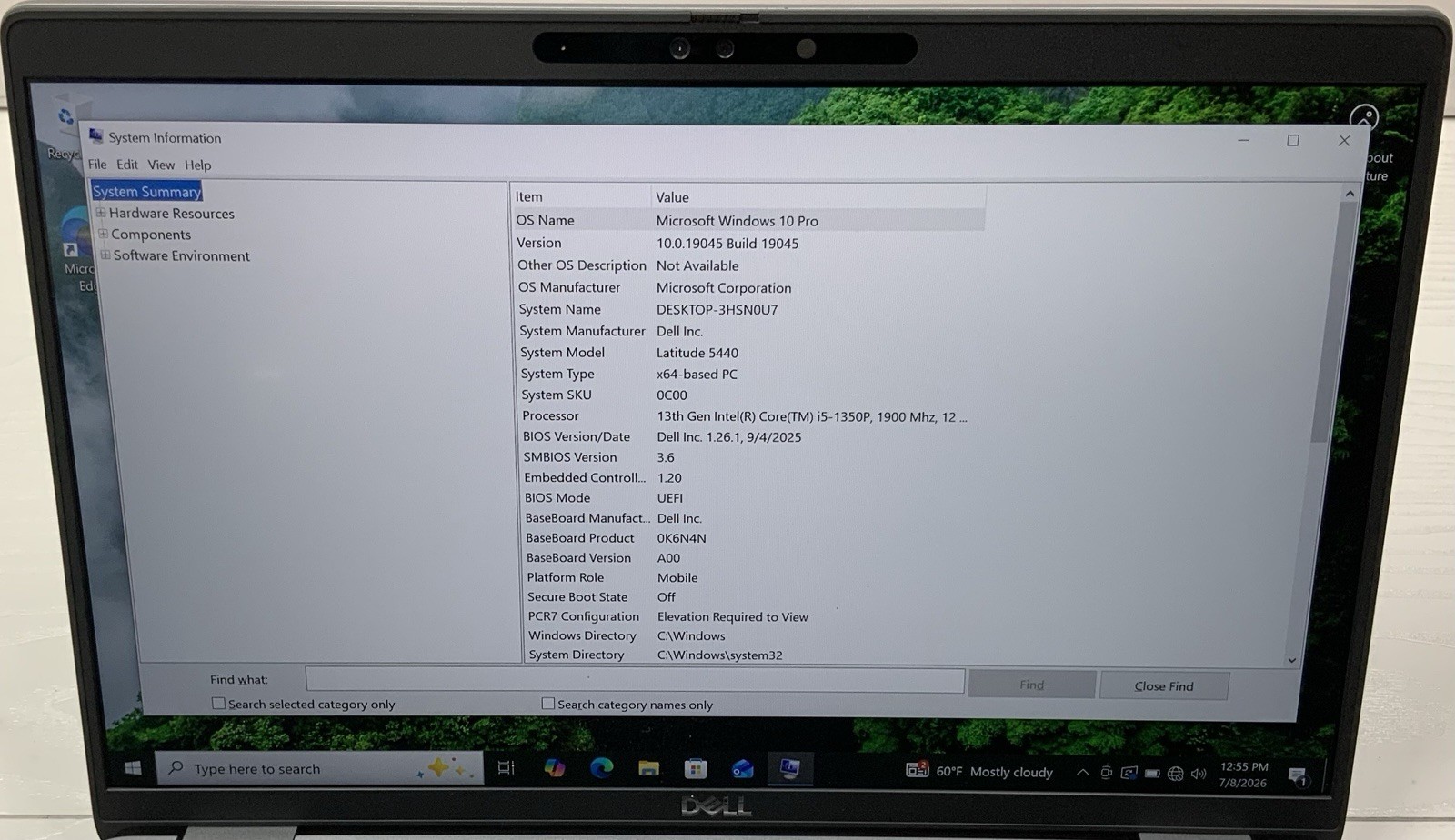
Task: Open the Edit menu
Action: 127,165
